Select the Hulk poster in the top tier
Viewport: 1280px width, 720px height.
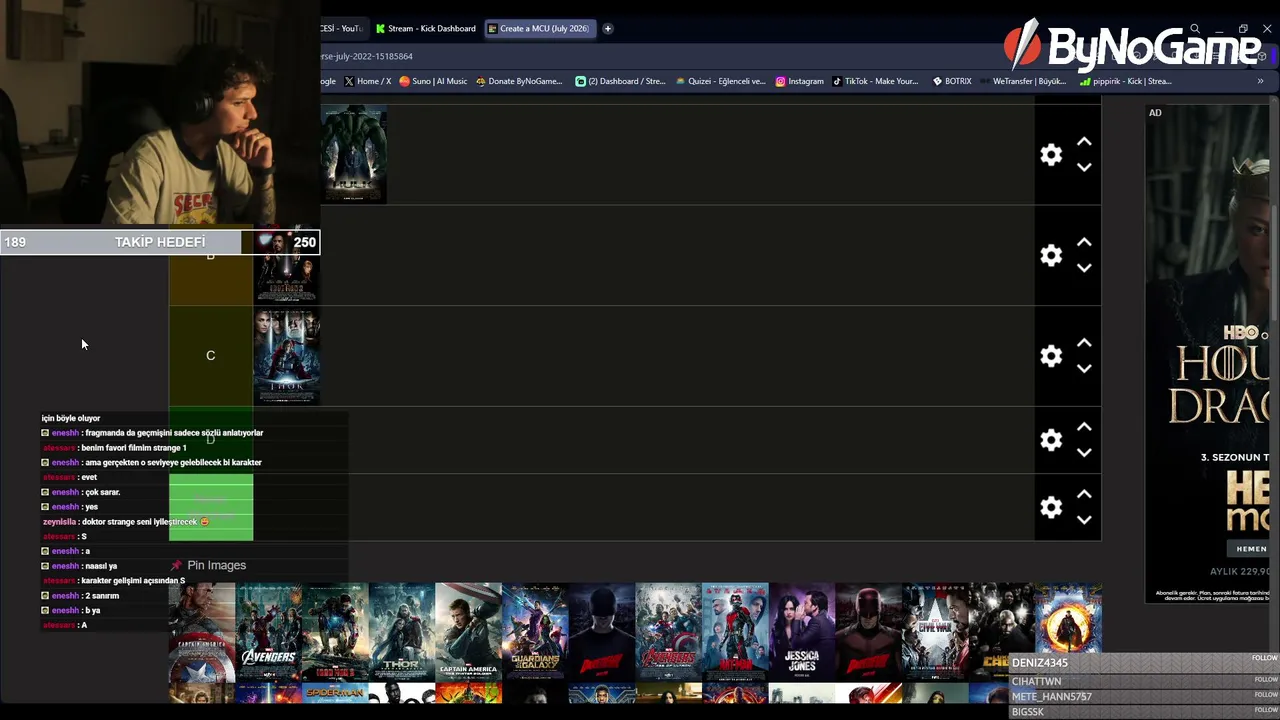(x=354, y=155)
